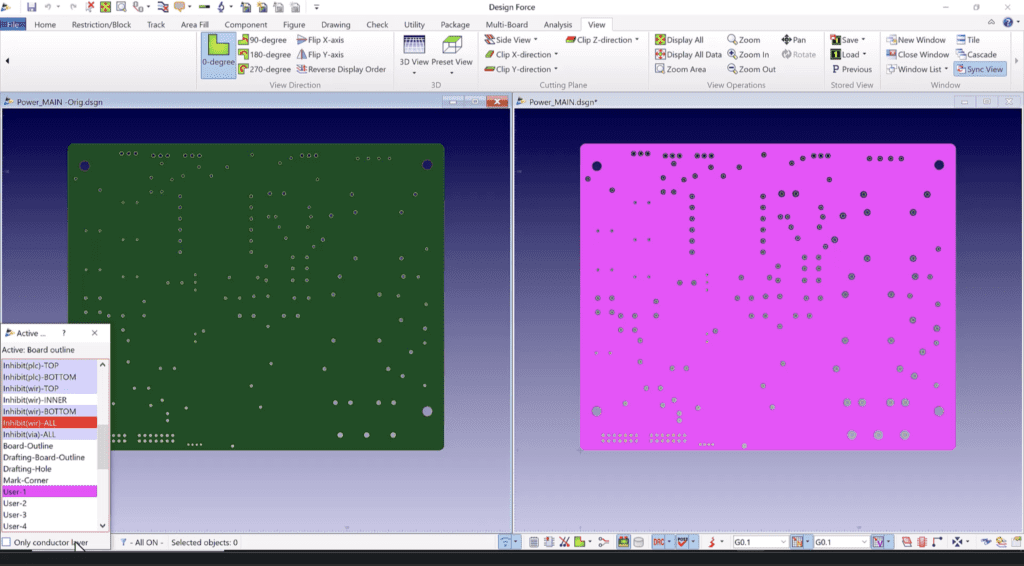Close the Power_MAIN -Orig.dsgn window
1024x566 pixels.
click(497, 102)
